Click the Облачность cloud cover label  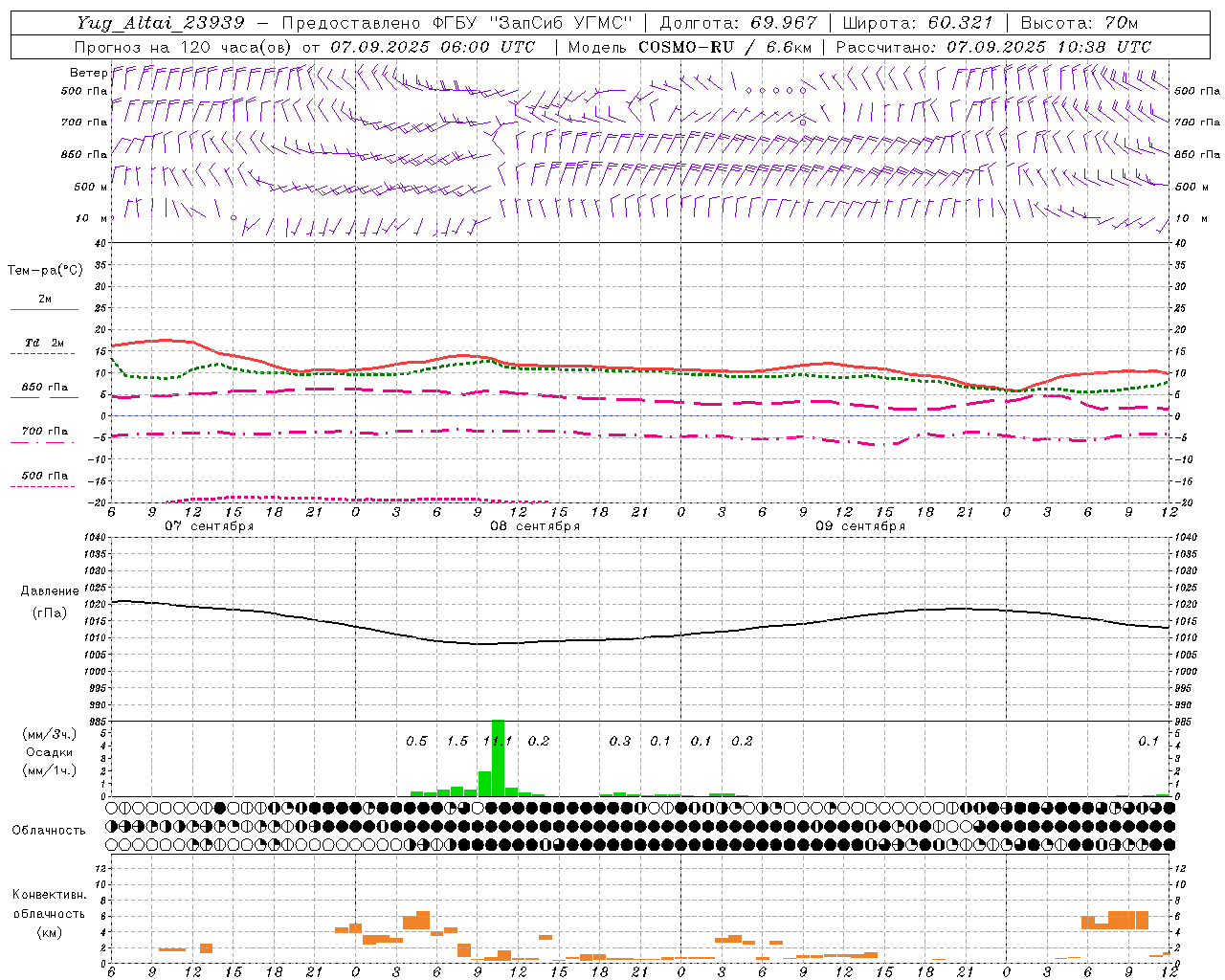pos(49,830)
